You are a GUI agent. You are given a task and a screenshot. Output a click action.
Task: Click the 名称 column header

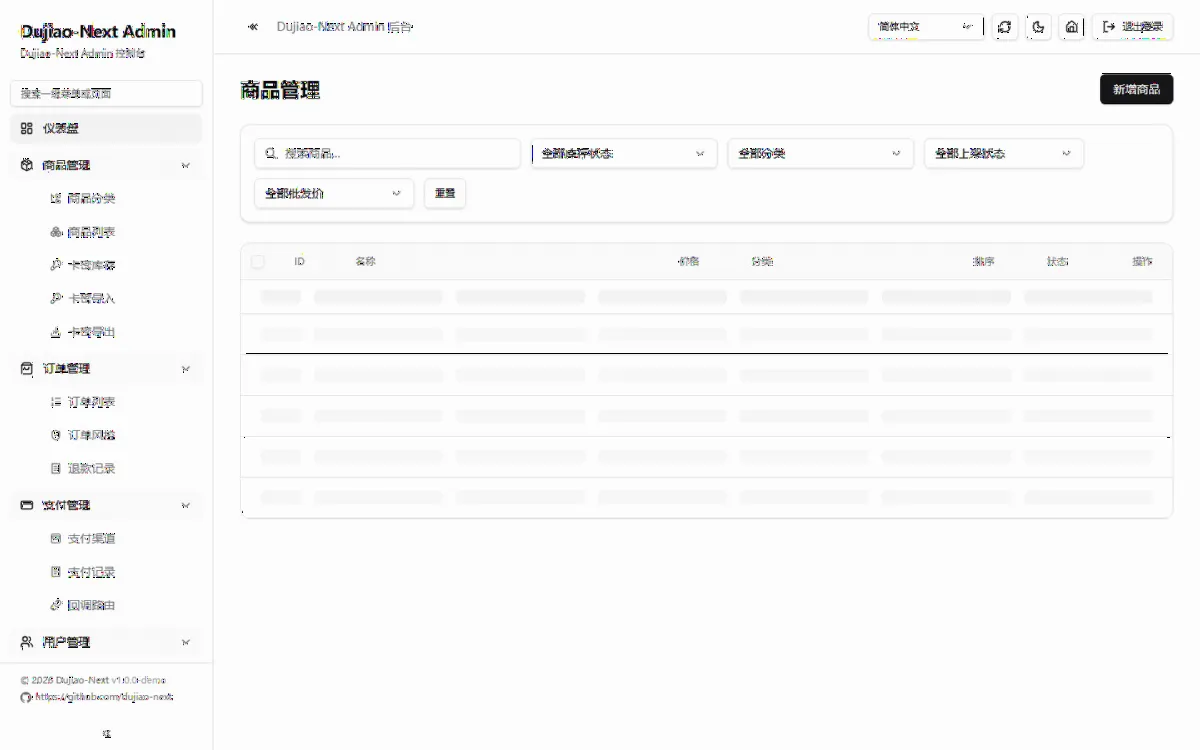tap(365, 261)
